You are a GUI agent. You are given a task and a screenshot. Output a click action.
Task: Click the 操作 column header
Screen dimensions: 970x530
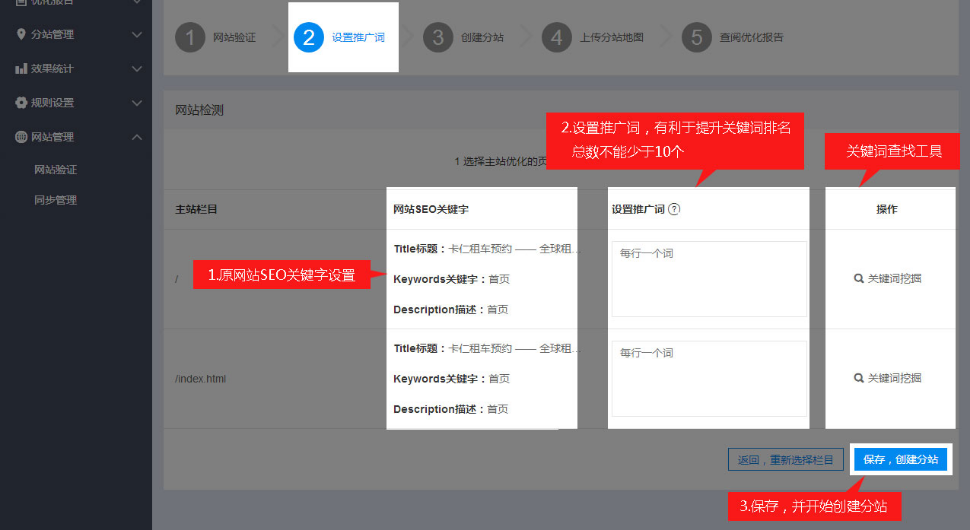pyautogui.click(x=887, y=209)
